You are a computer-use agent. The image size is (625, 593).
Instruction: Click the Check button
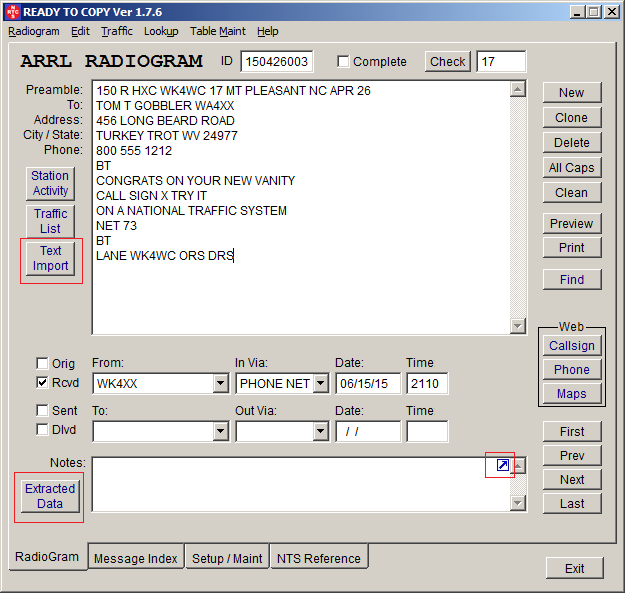[448, 62]
